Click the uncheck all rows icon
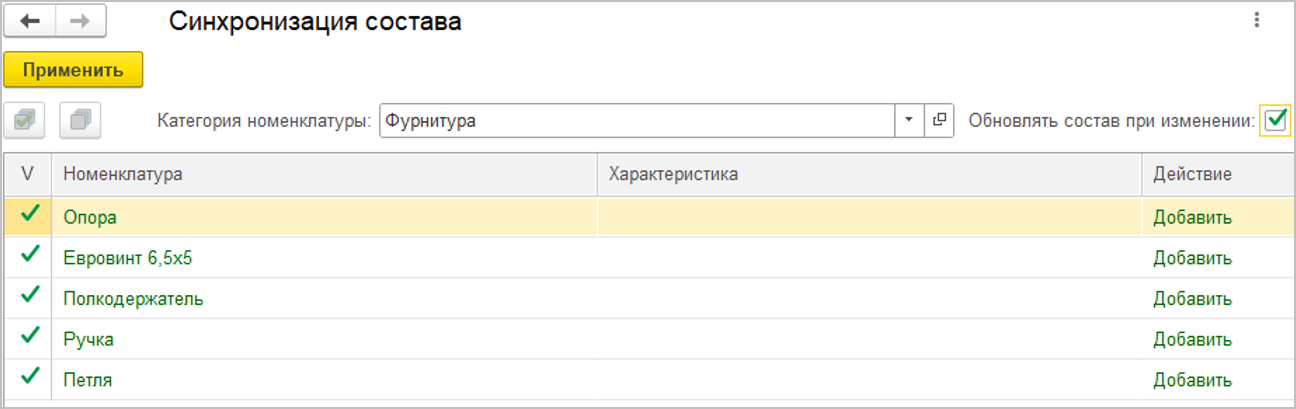 tap(81, 121)
